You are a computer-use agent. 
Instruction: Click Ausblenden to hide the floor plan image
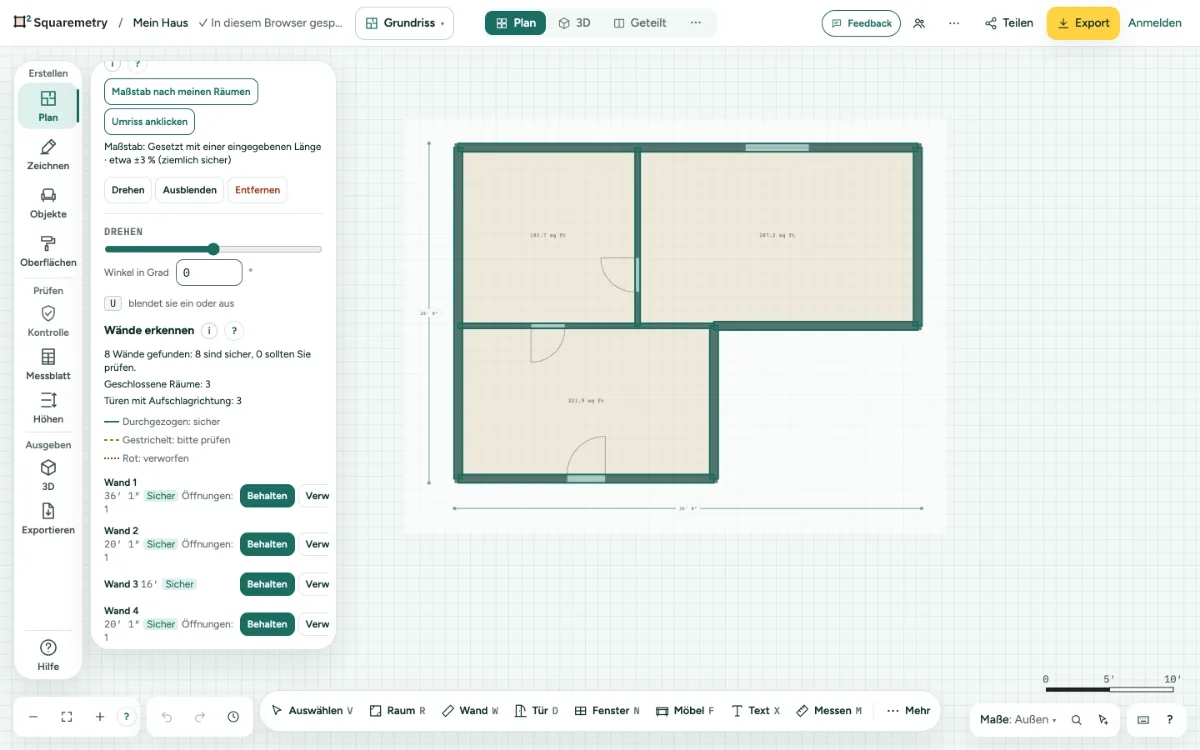click(x=190, y=190)
